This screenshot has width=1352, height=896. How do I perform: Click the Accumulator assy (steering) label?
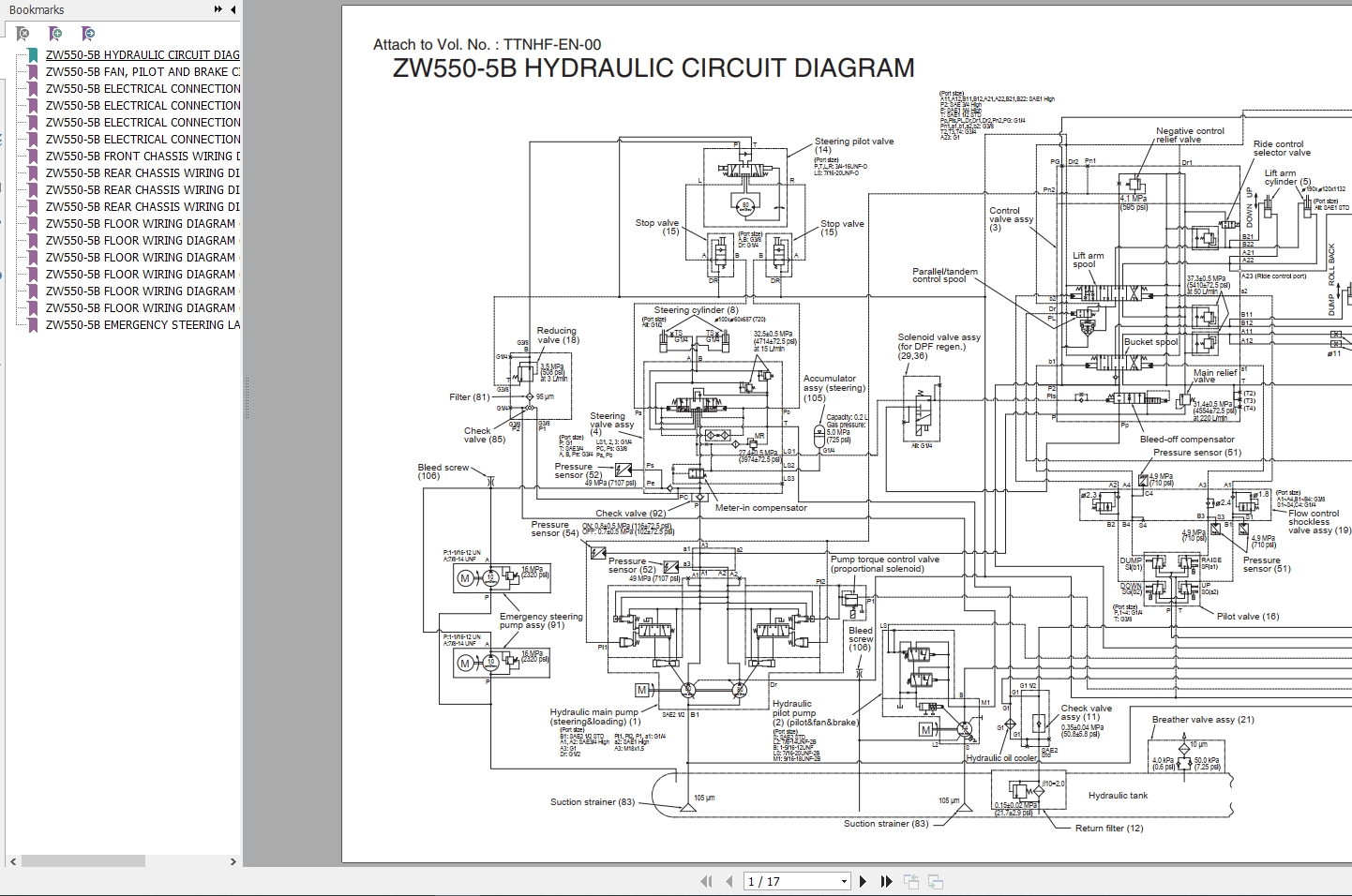[x=834, y=388]
